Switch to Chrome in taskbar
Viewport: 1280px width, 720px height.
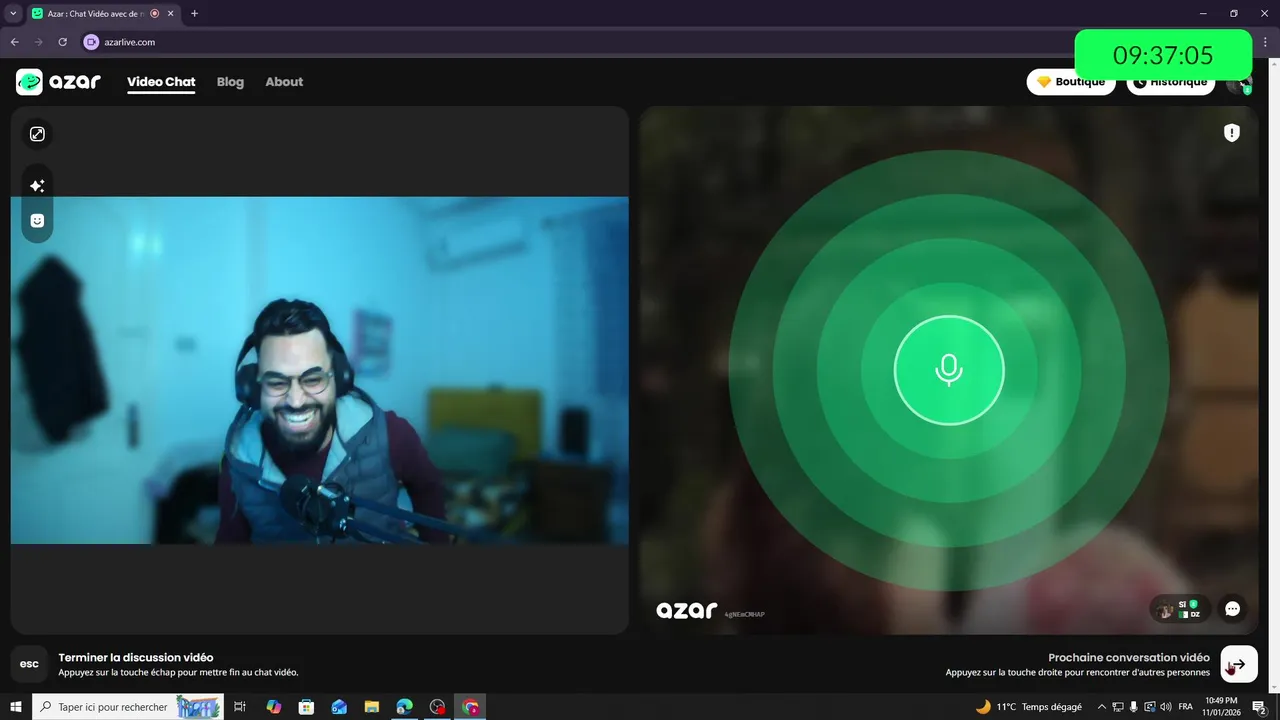click(470, 707)
